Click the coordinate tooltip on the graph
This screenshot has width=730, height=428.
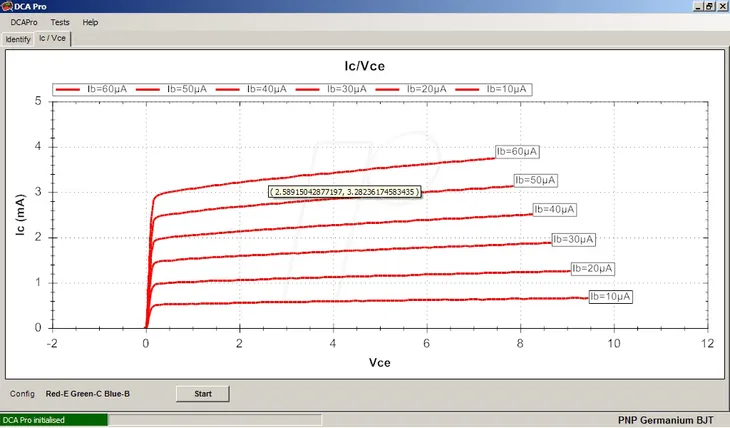tap(345, 192)
